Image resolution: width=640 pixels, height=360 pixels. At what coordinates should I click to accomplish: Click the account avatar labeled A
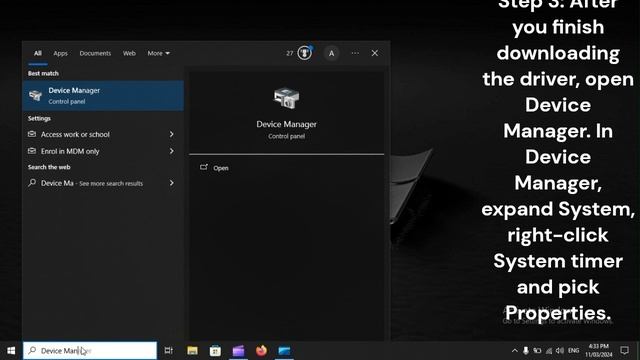[x=331, y=53]
